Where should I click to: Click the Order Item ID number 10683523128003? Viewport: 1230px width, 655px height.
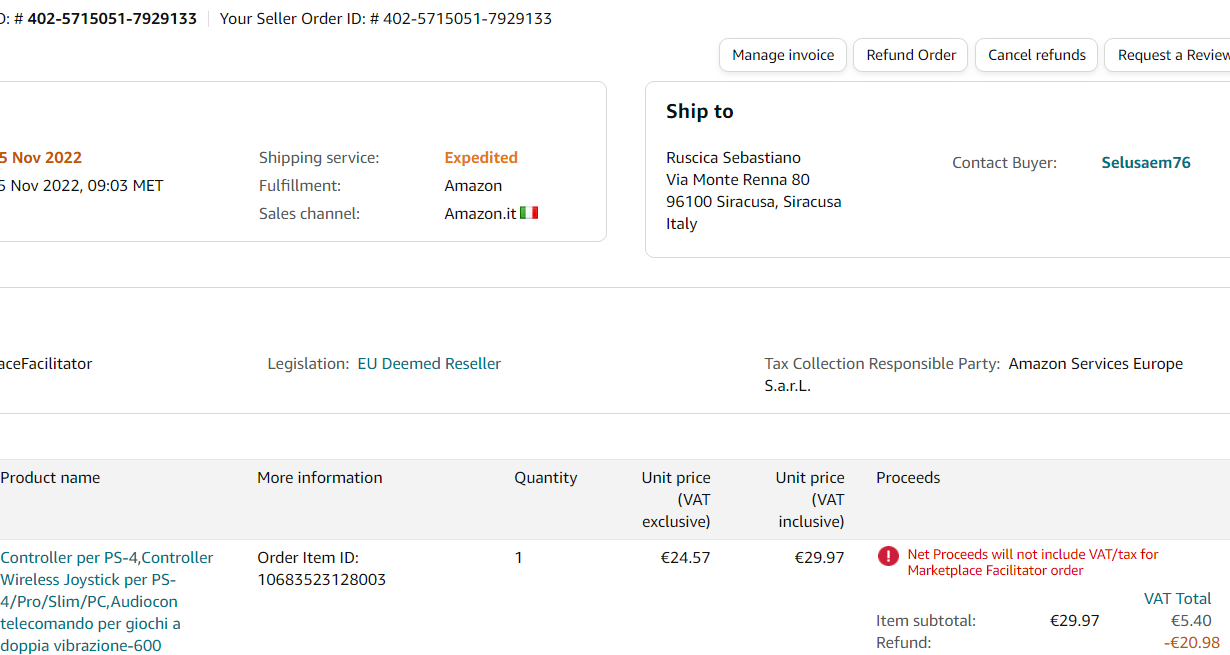(x=321, y=580)
